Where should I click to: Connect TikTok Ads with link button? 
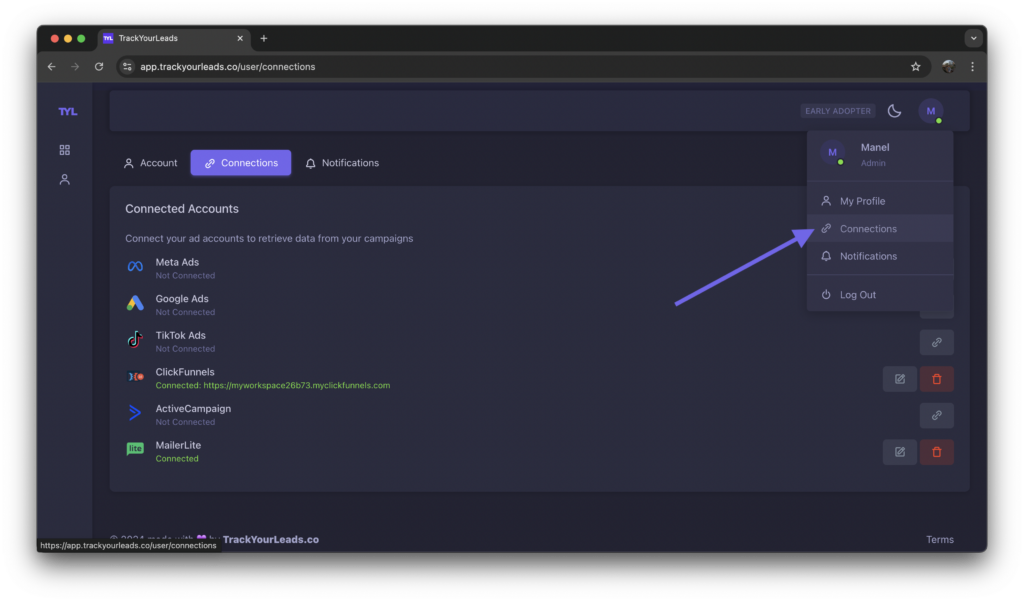(x=936, y=342)
